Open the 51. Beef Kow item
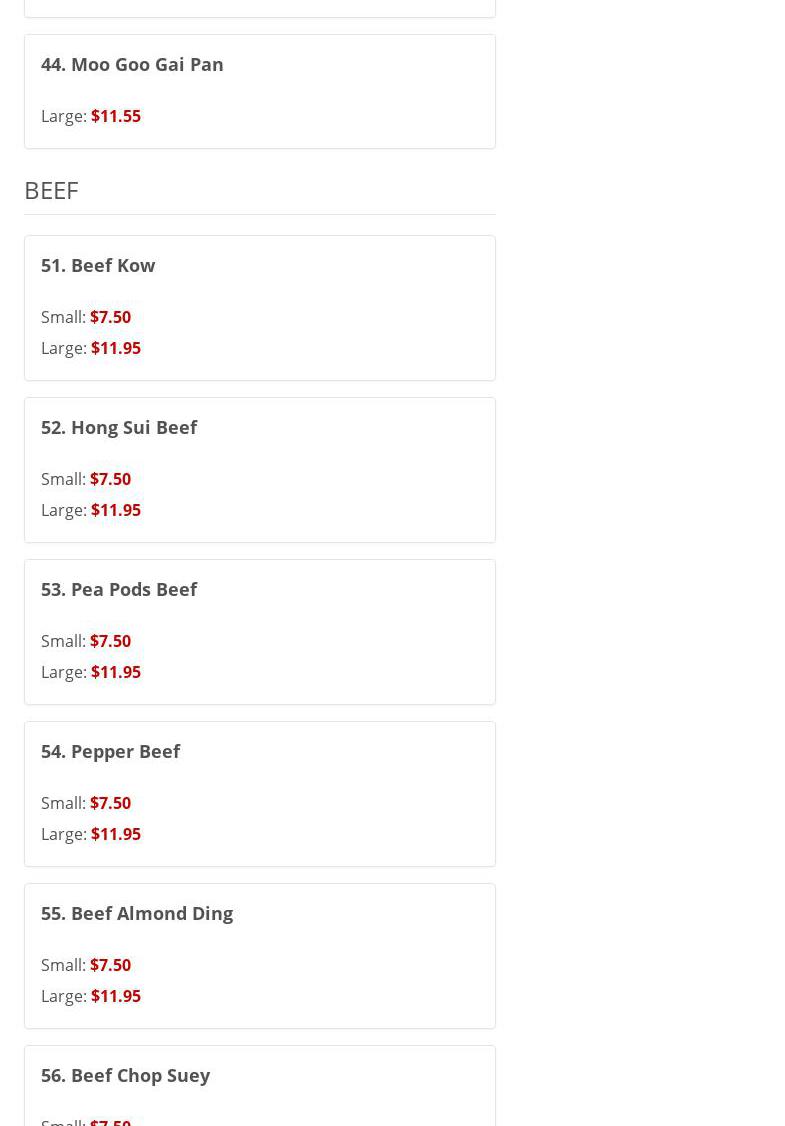Image resolution: width=785 pixels, height=1126 pixels. coord(98,265)
